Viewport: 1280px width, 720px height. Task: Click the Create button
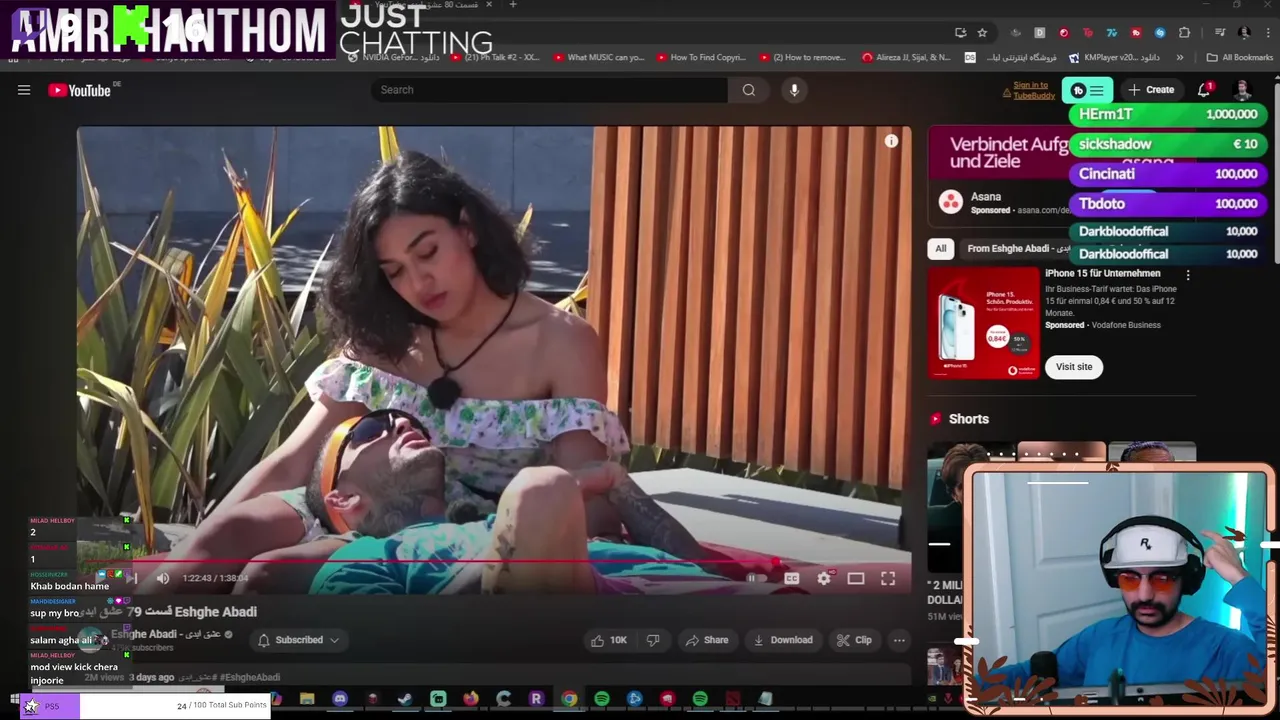pos(1151,90)
